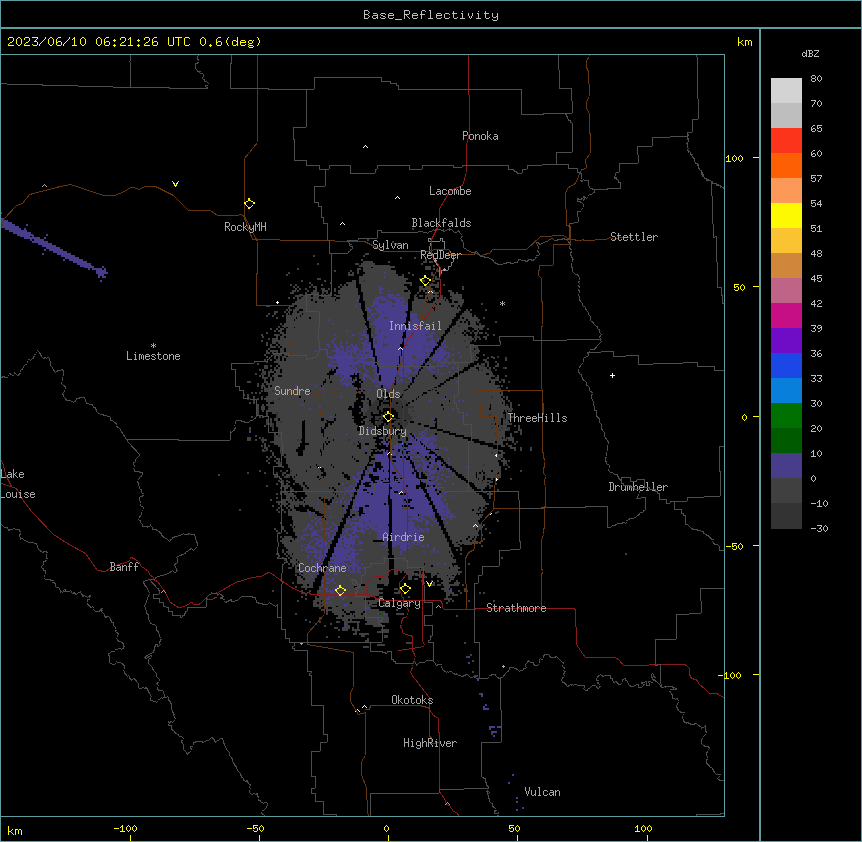Screen dimensions: 862x842
Task: Click the Lake Louise label
Action: pos(18,484)
